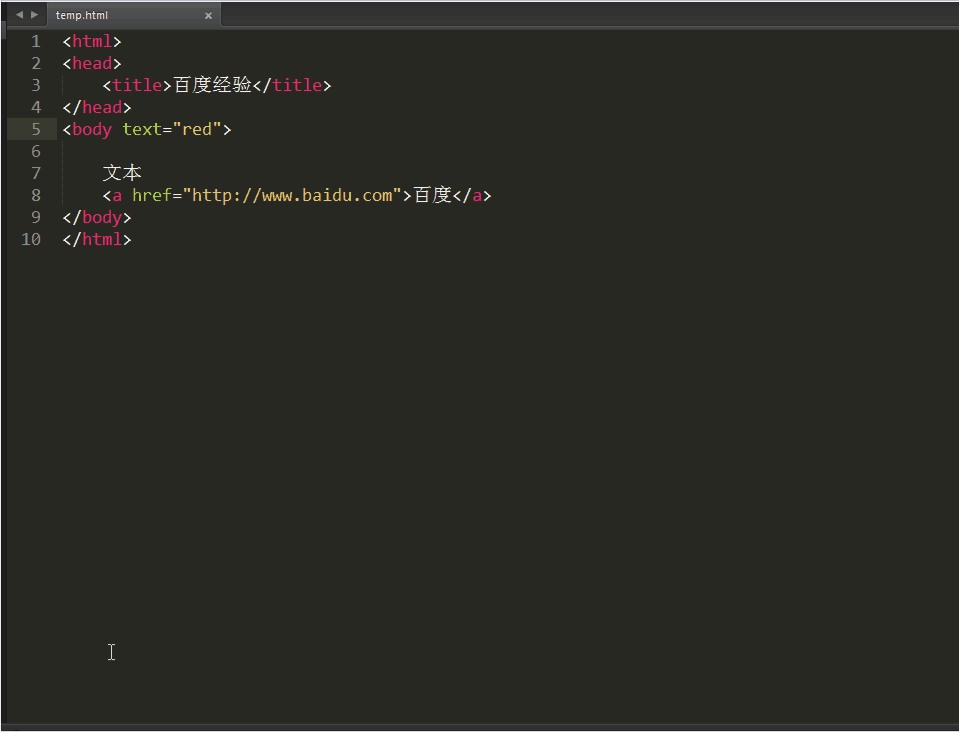Click line number 5 in gutter
959x732 pixels.
36,130
